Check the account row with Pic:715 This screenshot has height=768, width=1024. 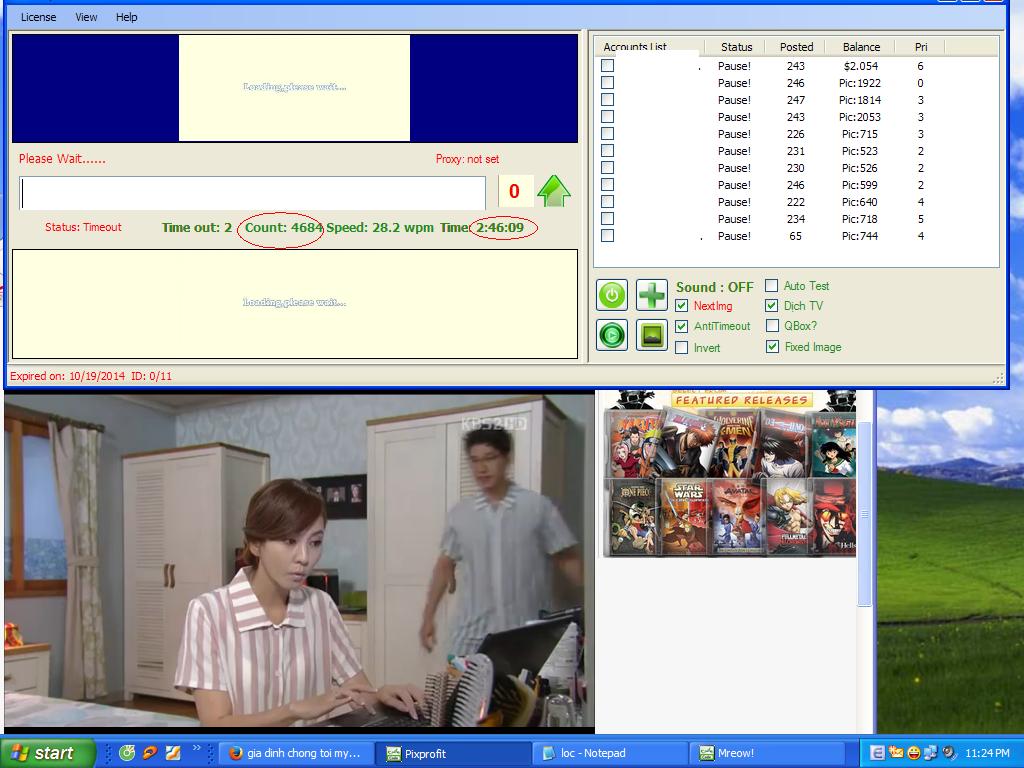point(607,133)
